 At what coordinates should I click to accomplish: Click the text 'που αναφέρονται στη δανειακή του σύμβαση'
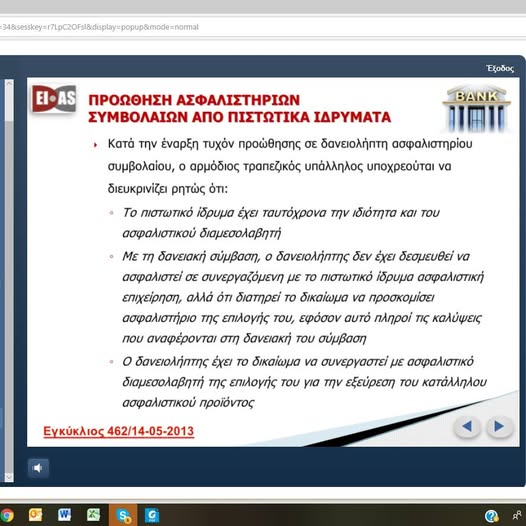coord(244,338)
